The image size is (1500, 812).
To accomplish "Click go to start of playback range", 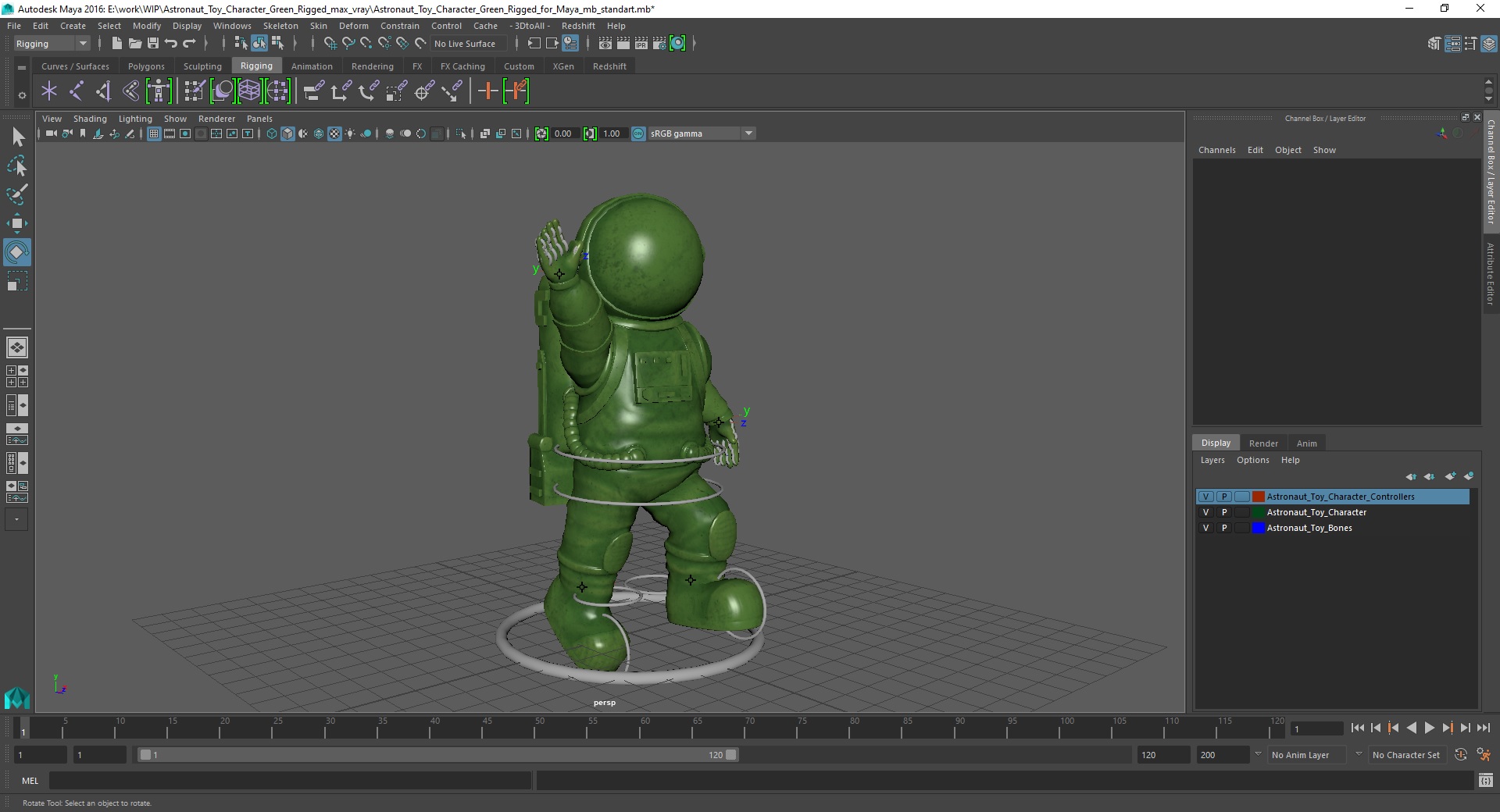I will click(x=1357, y=728).
